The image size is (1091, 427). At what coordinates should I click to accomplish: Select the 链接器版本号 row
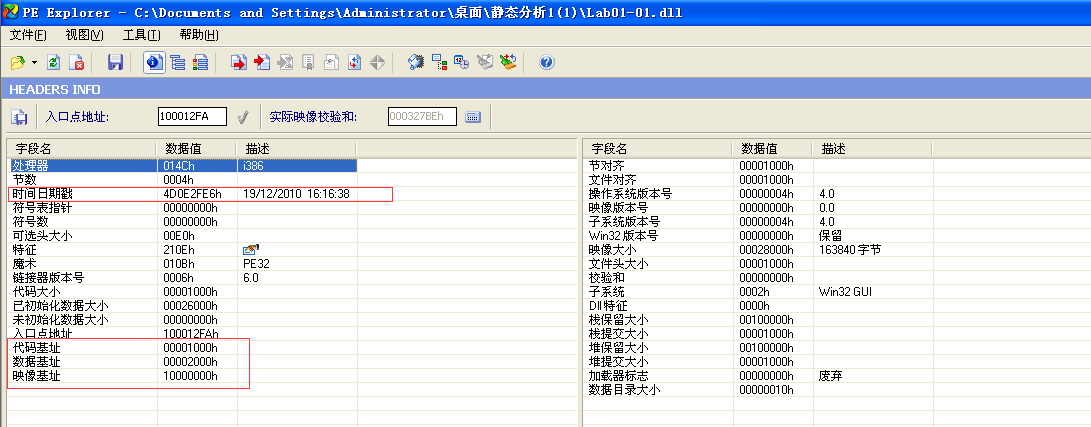[183, 278]
